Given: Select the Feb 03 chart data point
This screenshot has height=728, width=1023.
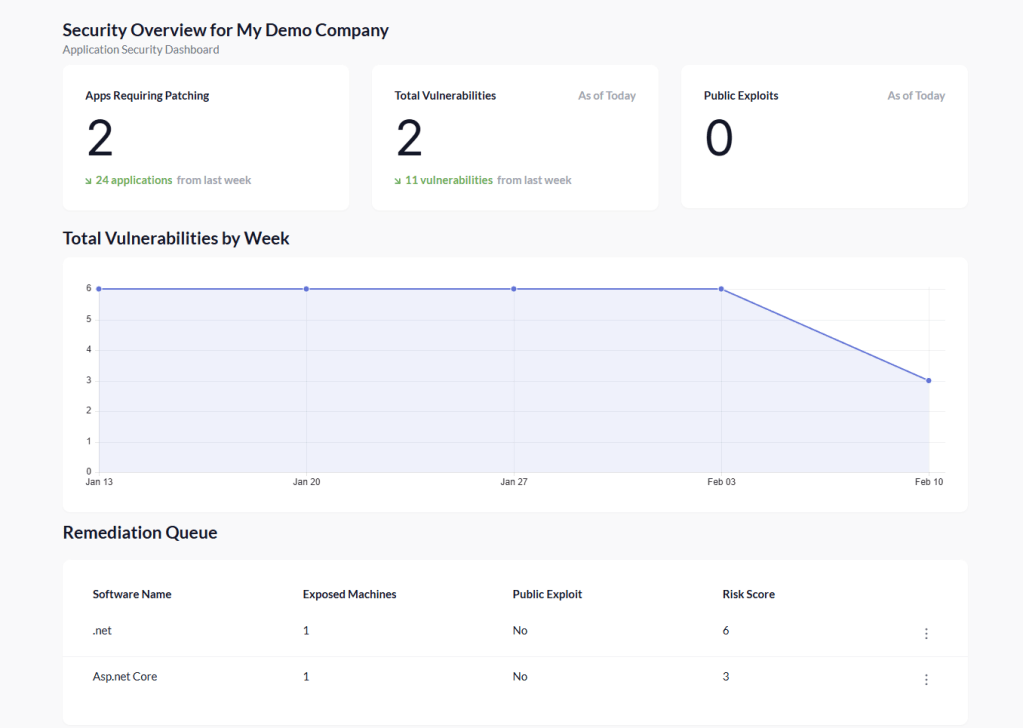Looking at the screenshot, I should coord(721,289).
